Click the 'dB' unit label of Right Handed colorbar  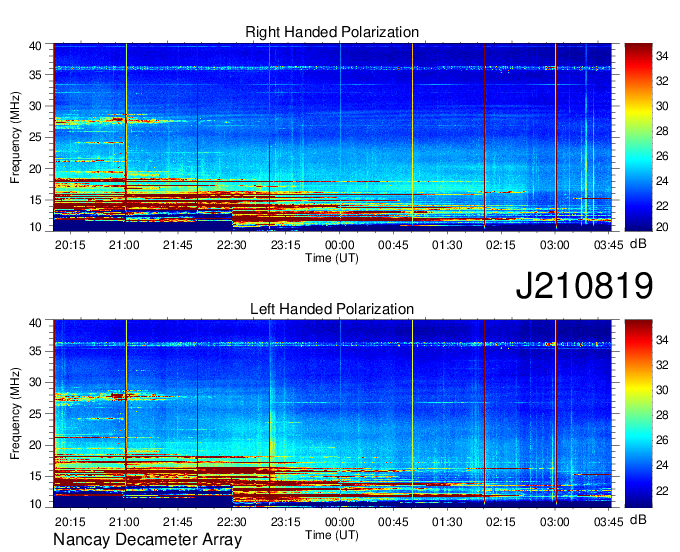(638, 244)
